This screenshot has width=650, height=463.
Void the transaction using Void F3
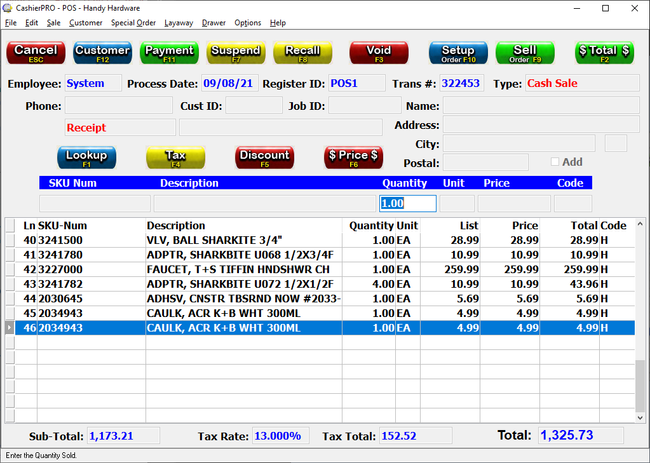pyautogui.click(x=379, y=53)
